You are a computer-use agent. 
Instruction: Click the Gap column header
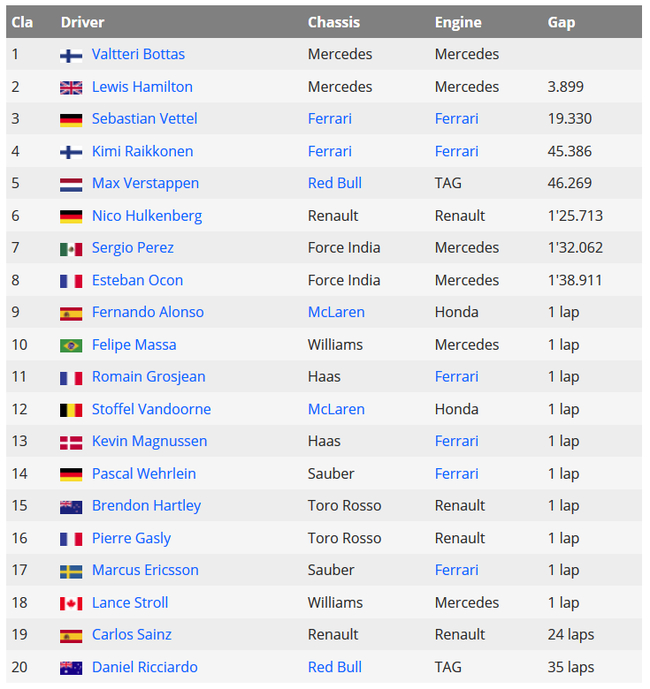[561, 22]
